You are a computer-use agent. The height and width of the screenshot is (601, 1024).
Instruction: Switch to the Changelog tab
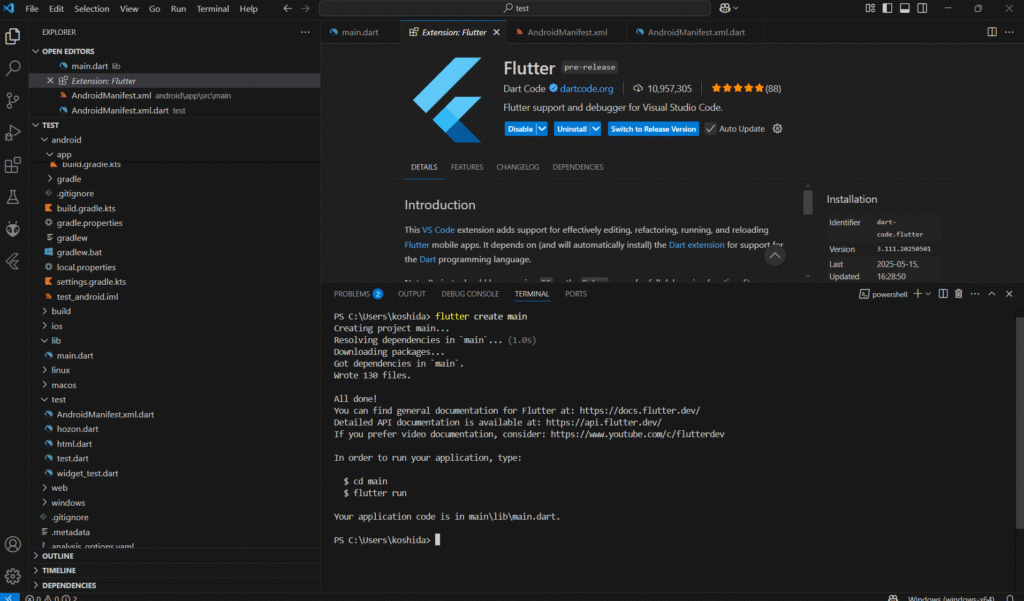click(x=518, y=167)
